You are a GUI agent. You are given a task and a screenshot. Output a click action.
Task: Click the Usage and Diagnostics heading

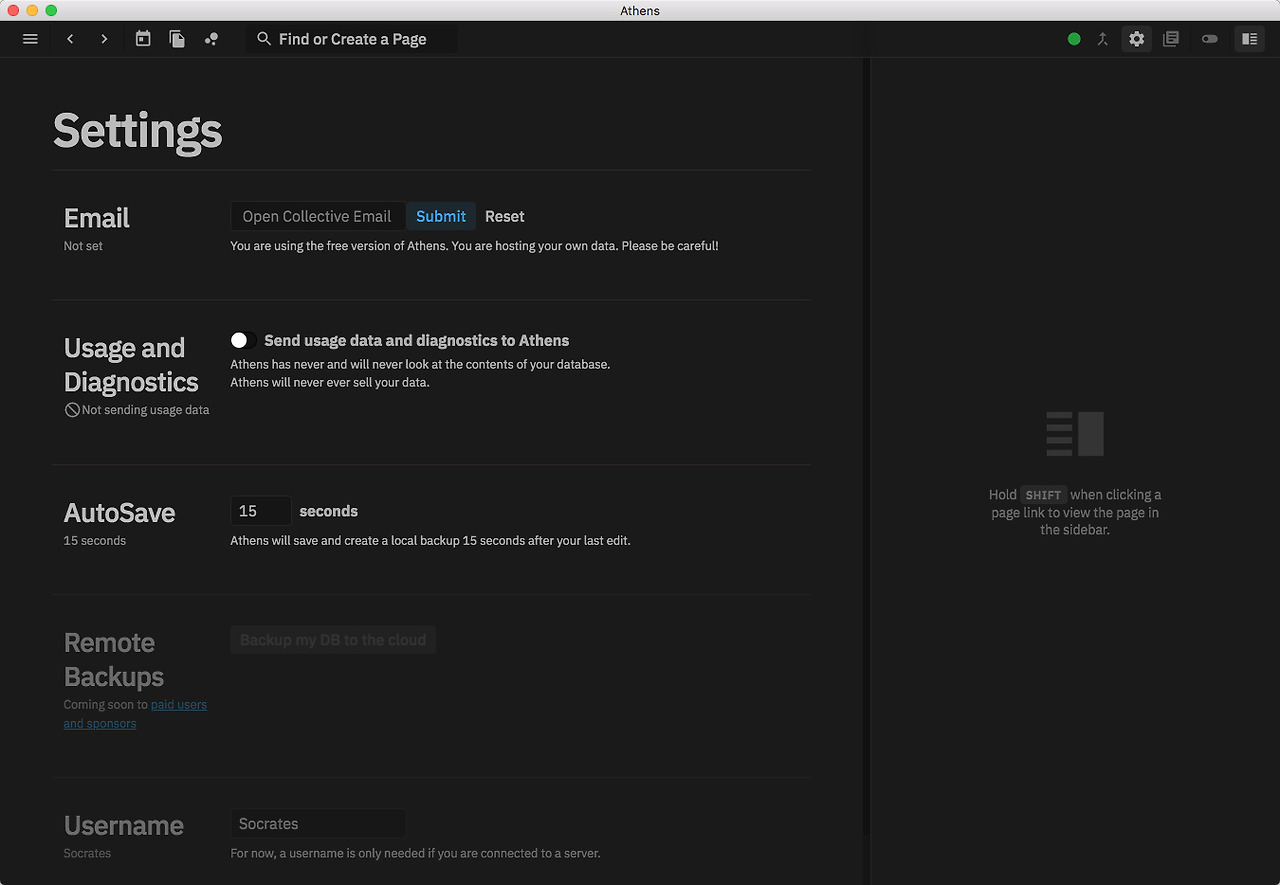click(131, 365)
